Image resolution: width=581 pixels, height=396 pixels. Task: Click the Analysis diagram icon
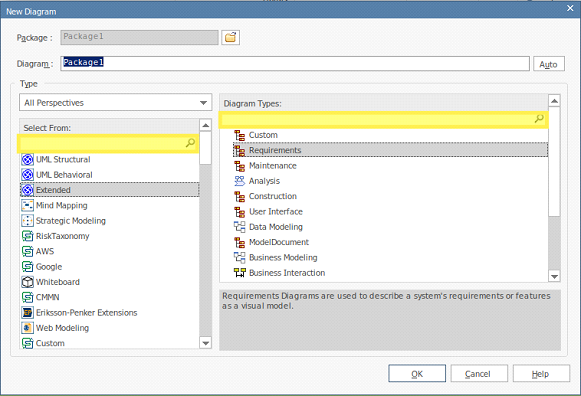coord(240,181)
